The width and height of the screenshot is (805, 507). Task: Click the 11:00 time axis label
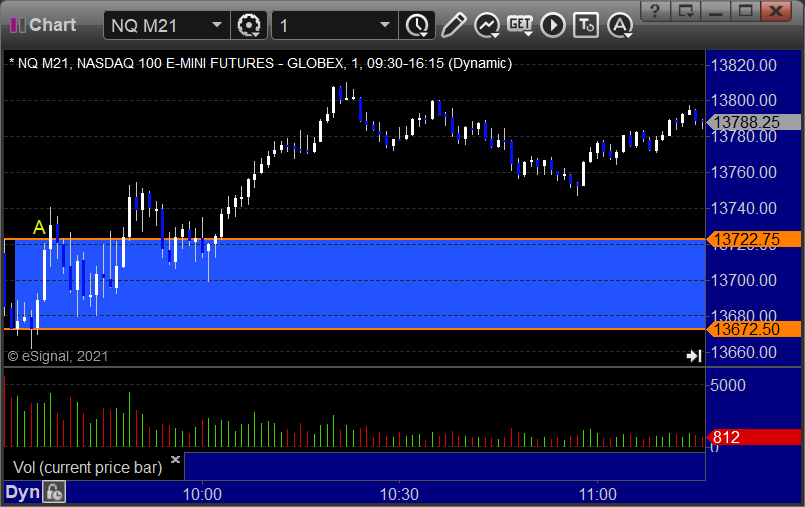click(598, 494)
